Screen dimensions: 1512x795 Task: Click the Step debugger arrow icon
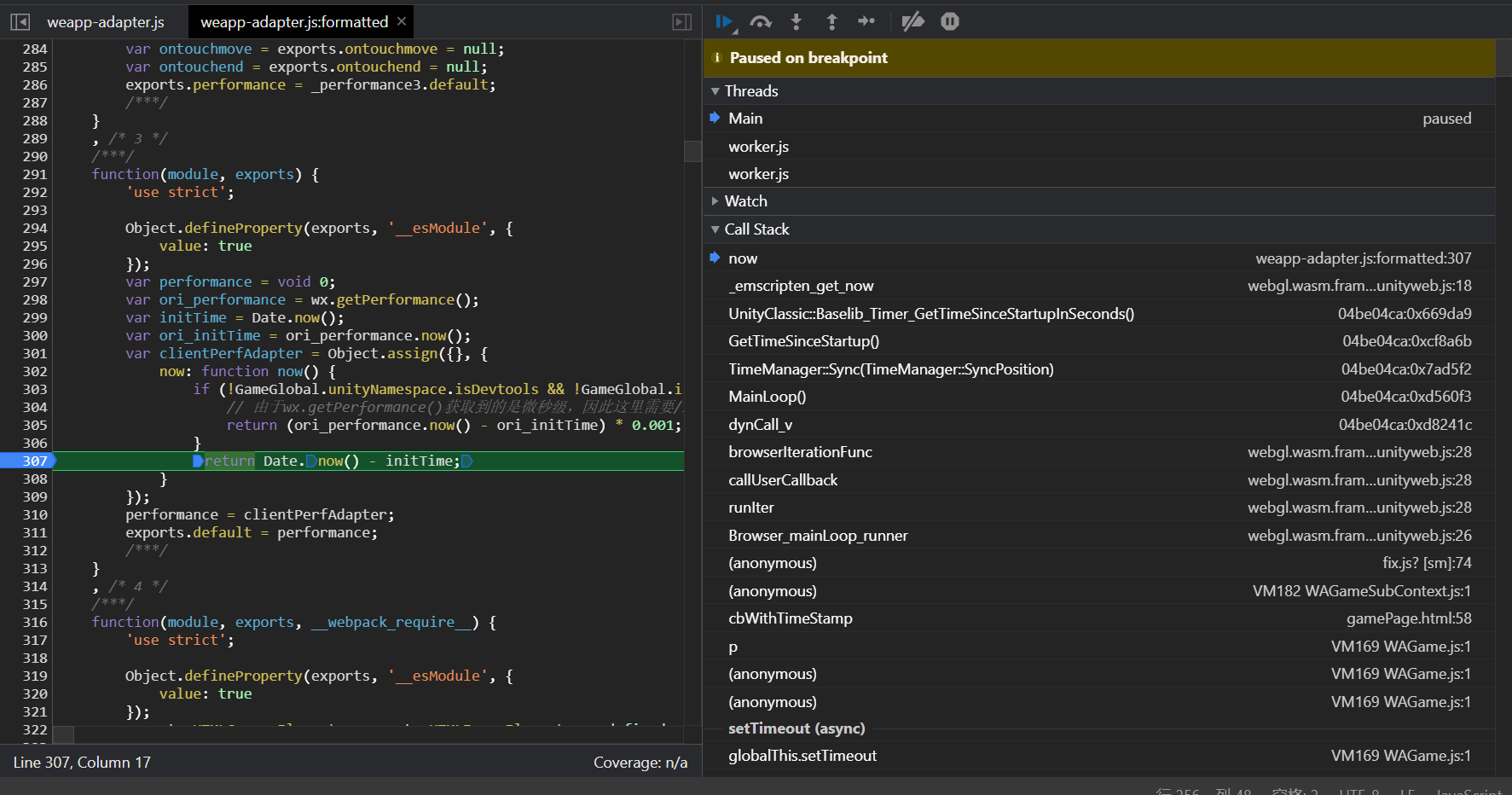click(x=866, y=21)
